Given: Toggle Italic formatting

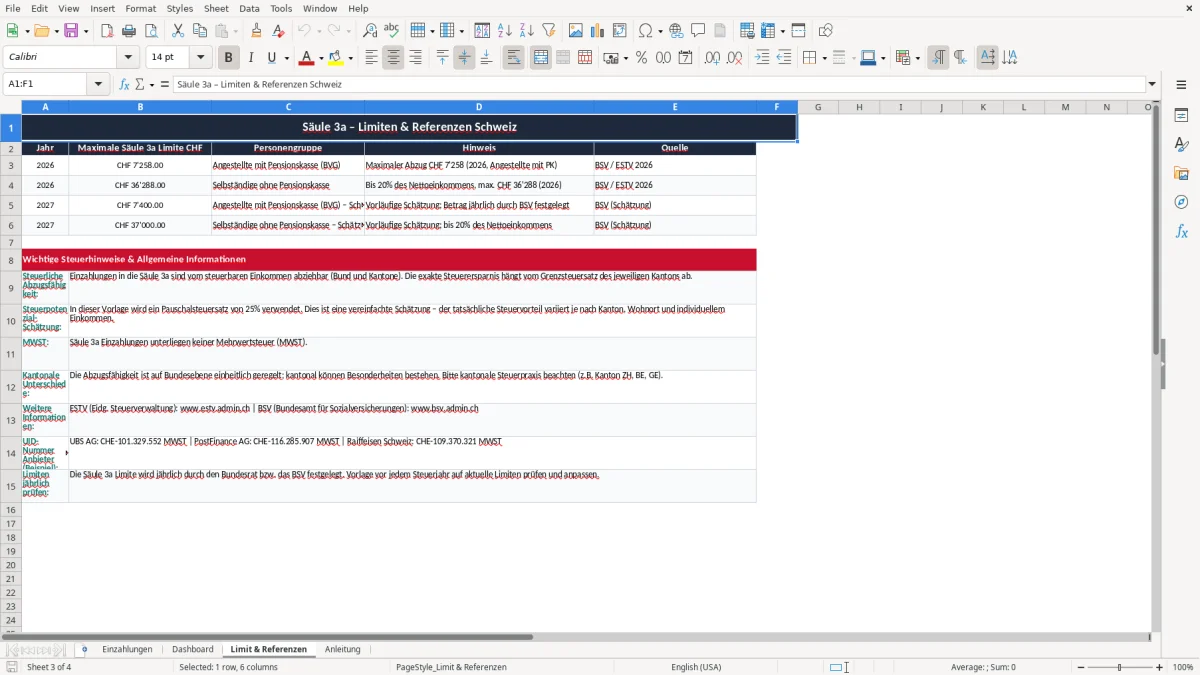Looking at the screenshot, I should (250, 58).
